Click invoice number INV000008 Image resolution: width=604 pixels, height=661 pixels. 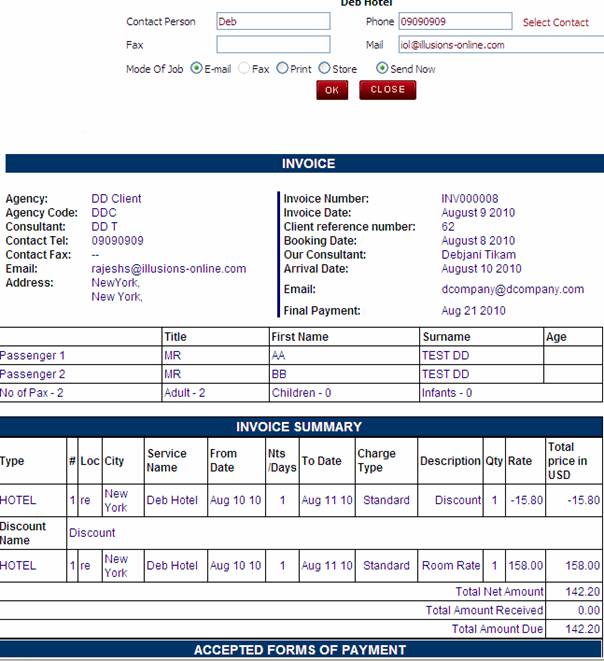pyautogui.click(x=469, y=199)
